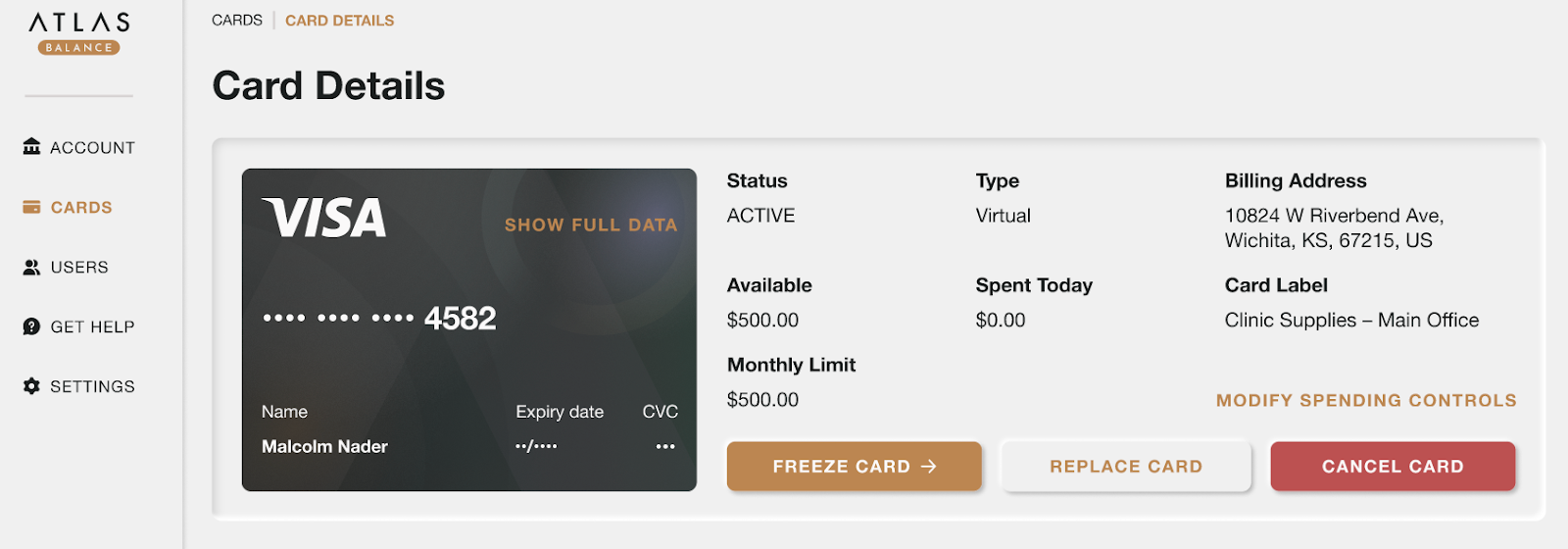Click the Settings gear icon

31,386
